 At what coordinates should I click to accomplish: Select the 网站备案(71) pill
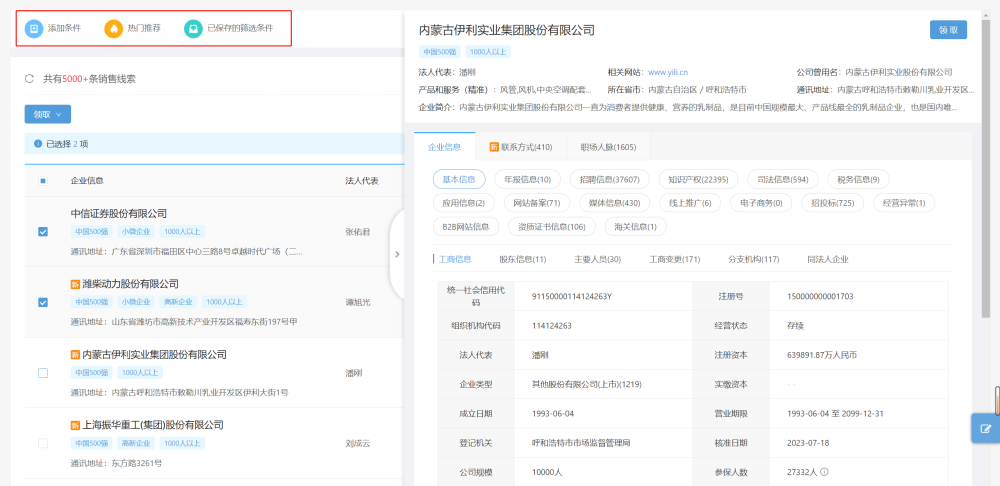(x=536, y=203)
